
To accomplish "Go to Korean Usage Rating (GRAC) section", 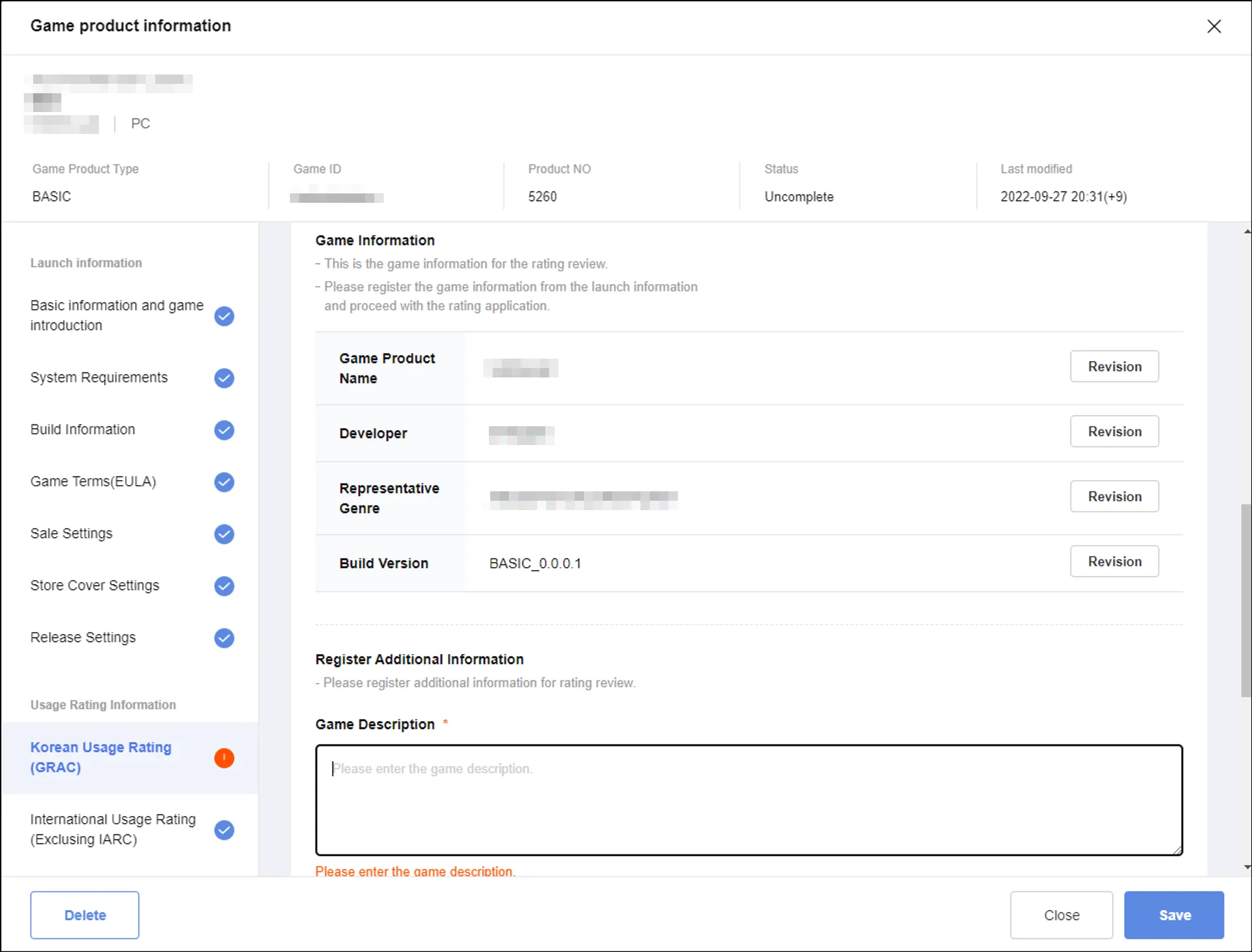I will pos(100,757).
